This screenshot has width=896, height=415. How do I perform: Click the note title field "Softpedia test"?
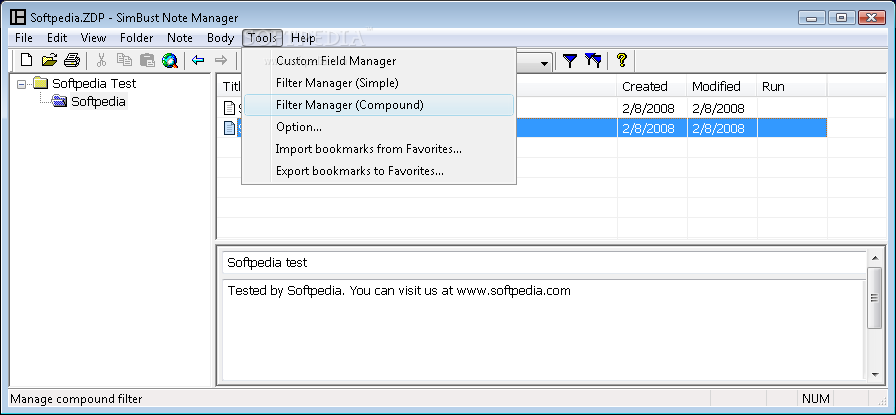coord(543,263)
